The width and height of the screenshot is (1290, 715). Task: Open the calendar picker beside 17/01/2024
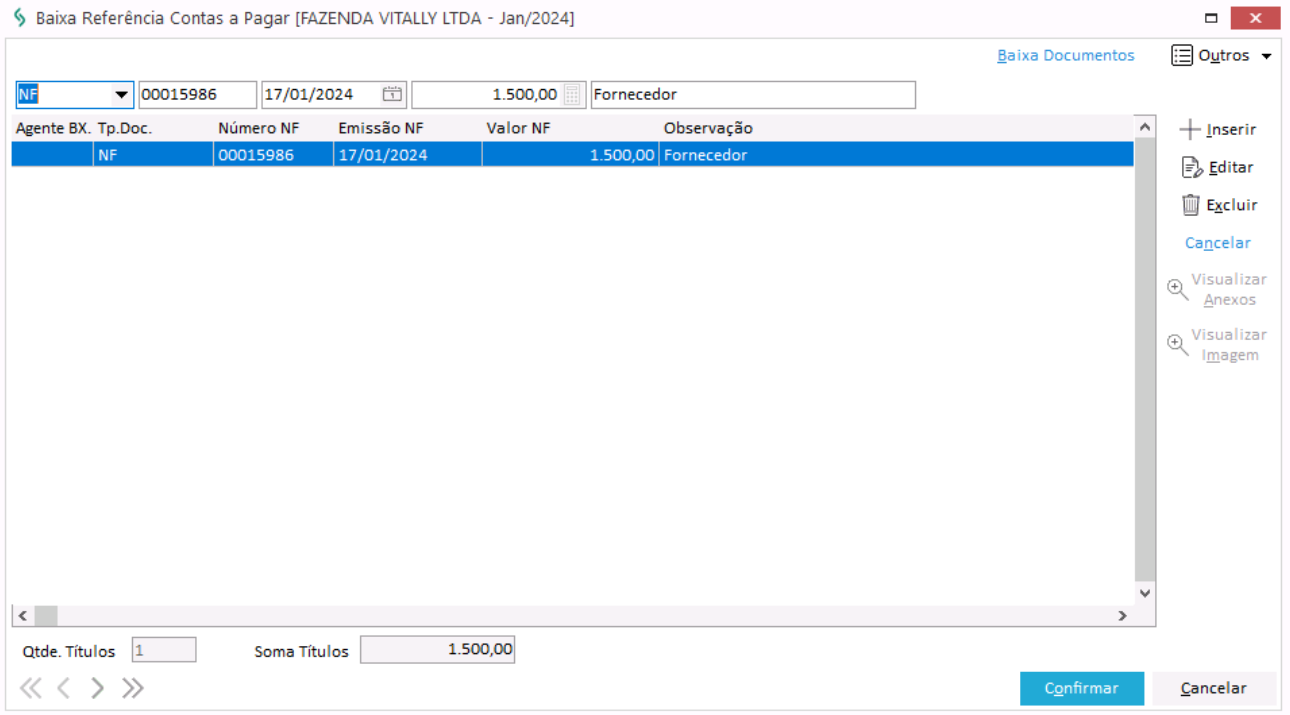(x=392, y=95)
